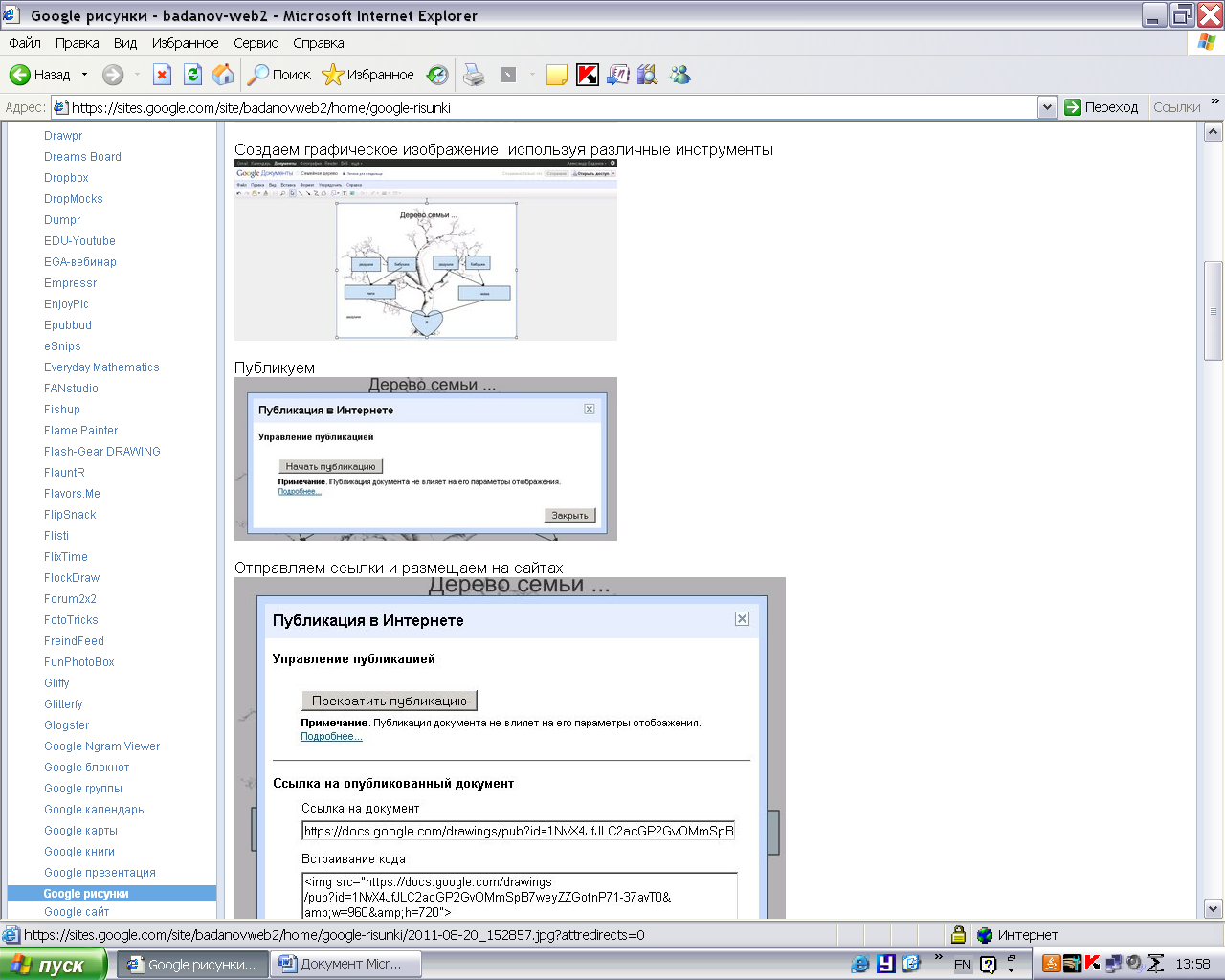Open the Сервис menu
Viewport: 1225px width, 980px height.
(256, 43)
